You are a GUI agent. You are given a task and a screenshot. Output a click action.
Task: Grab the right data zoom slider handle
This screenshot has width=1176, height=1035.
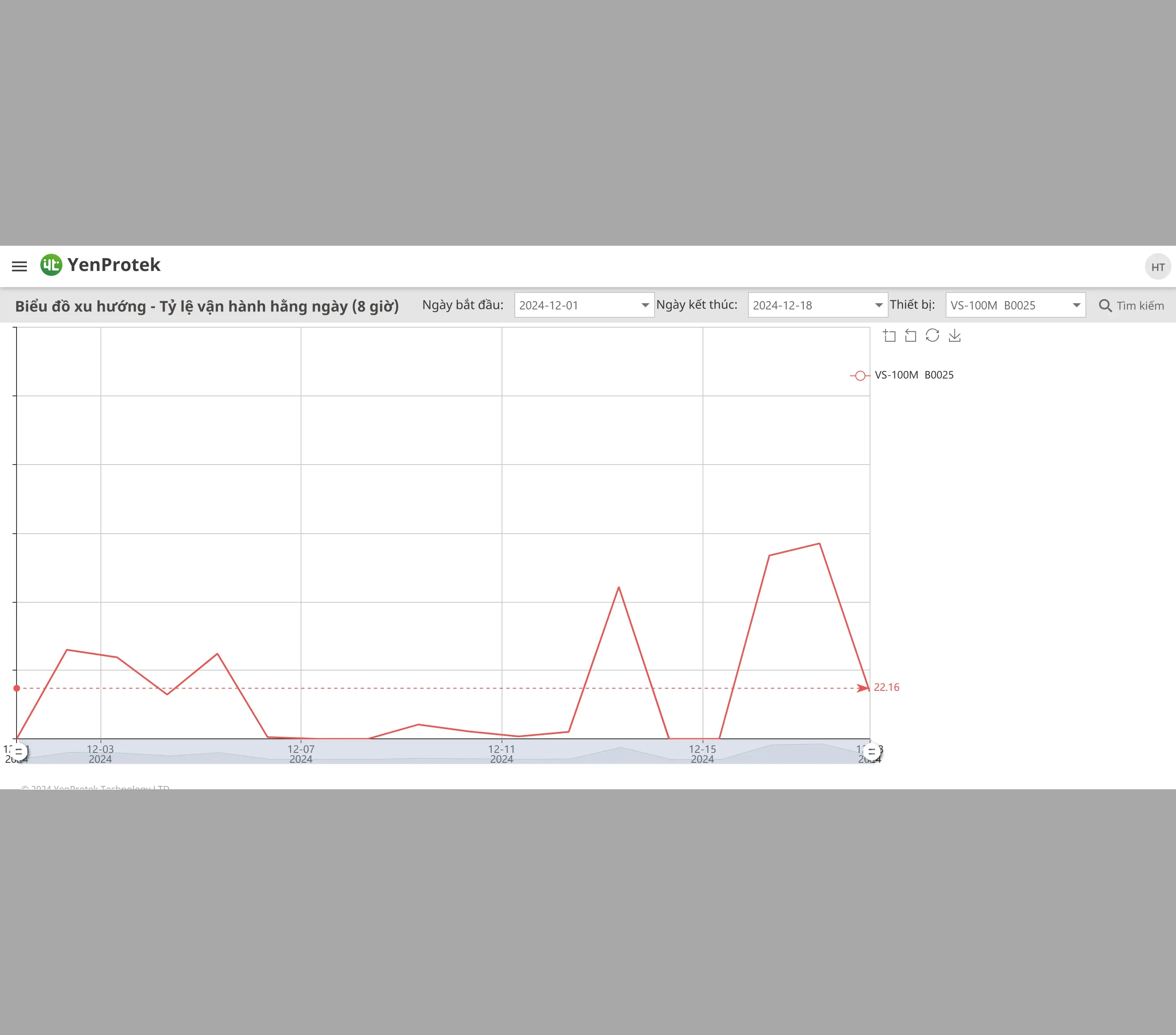tap(872, 751)
